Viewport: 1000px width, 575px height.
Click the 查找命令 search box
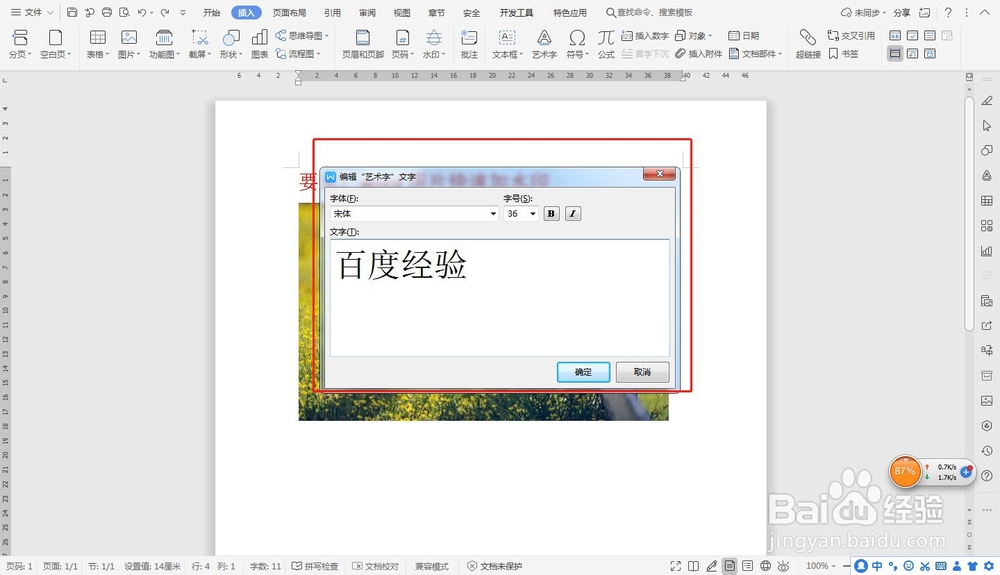(649, 12)
